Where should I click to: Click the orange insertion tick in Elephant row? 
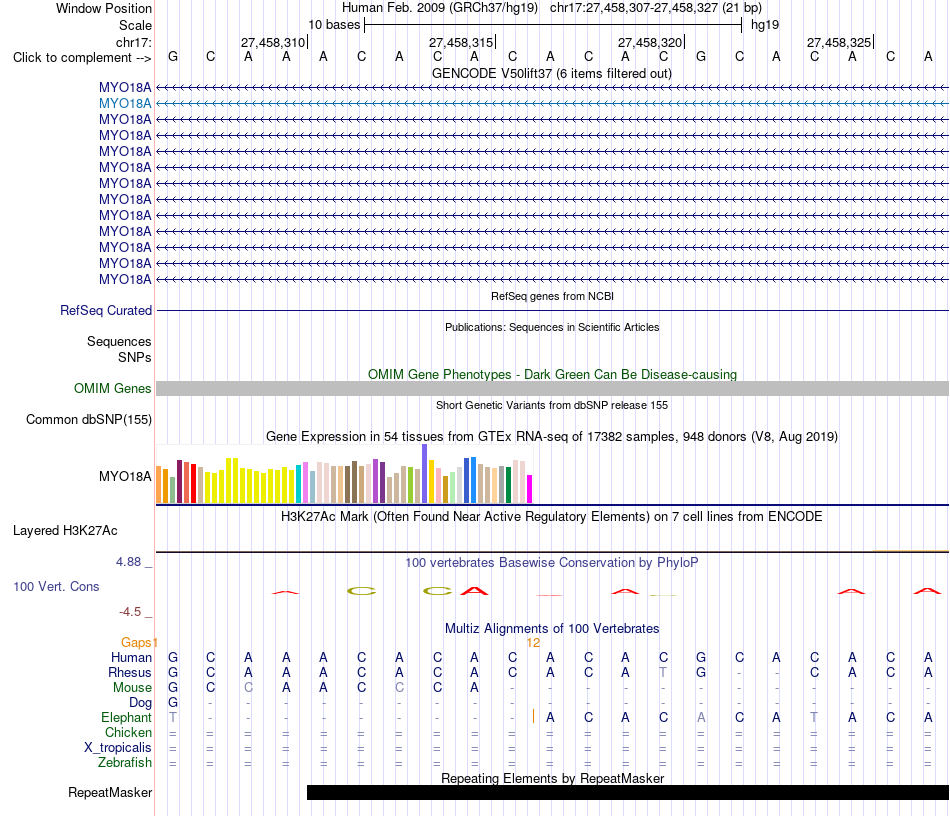point(533,717)
